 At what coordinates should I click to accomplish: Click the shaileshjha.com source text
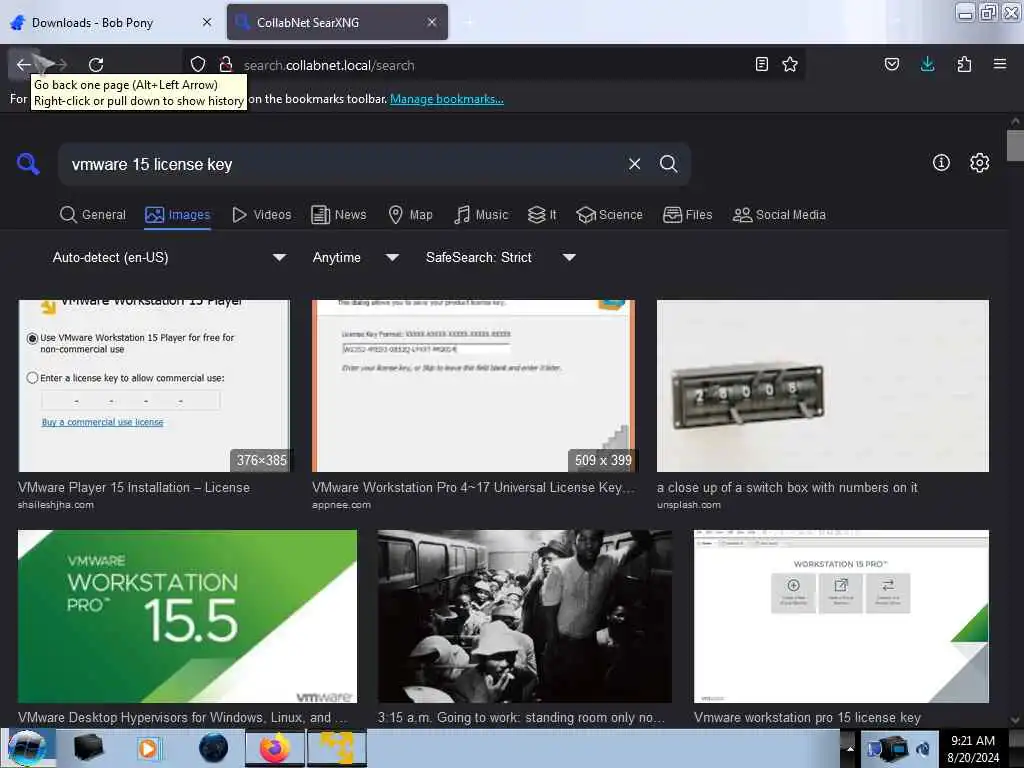56,505
